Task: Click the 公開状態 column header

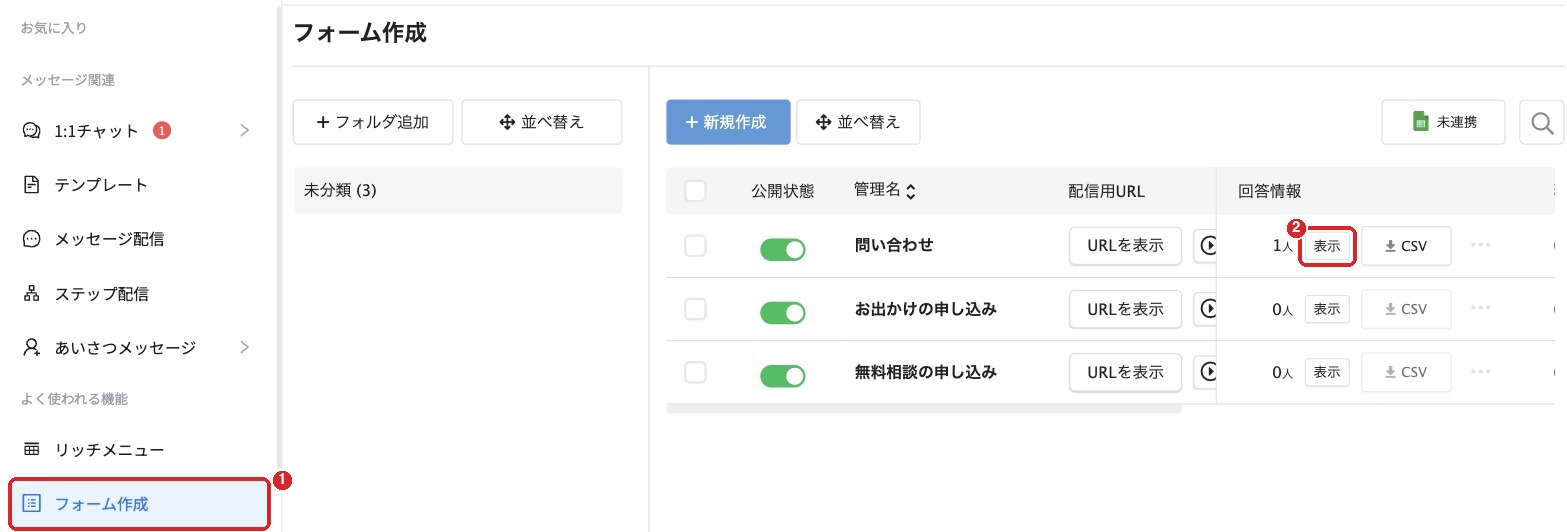Action: click(x=783, y=191)
